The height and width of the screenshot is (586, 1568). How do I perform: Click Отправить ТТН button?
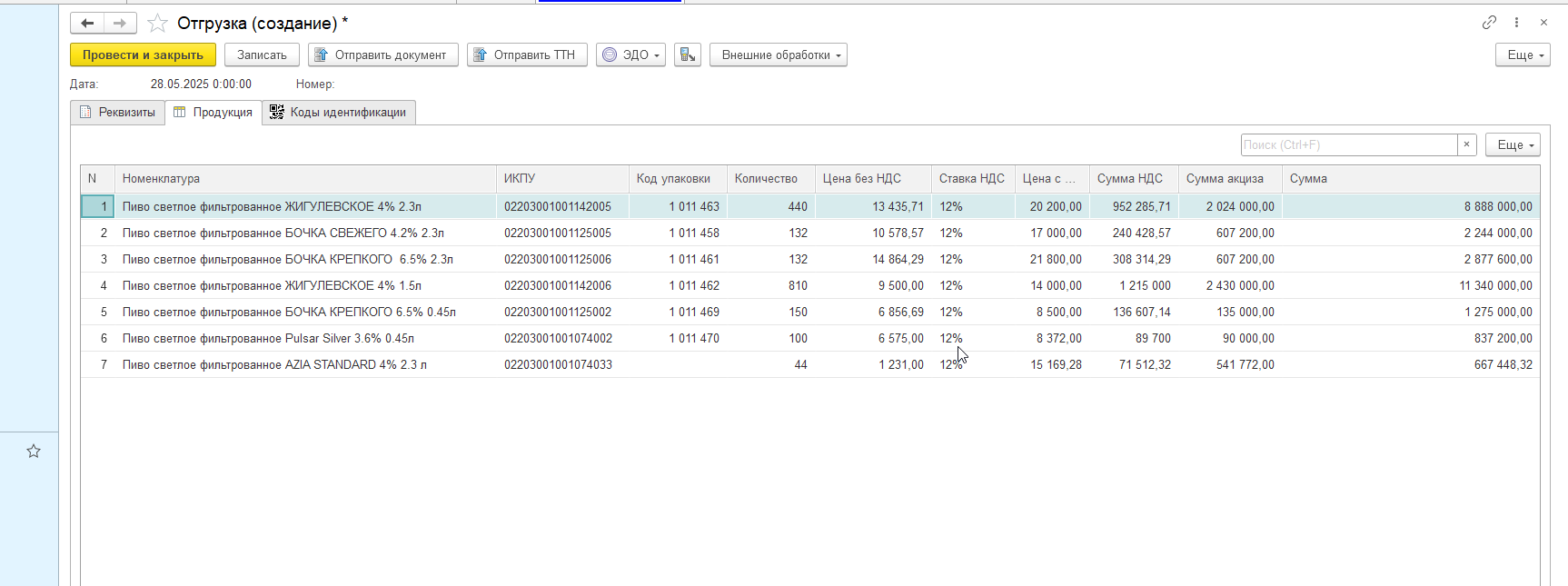coord(527,55)
